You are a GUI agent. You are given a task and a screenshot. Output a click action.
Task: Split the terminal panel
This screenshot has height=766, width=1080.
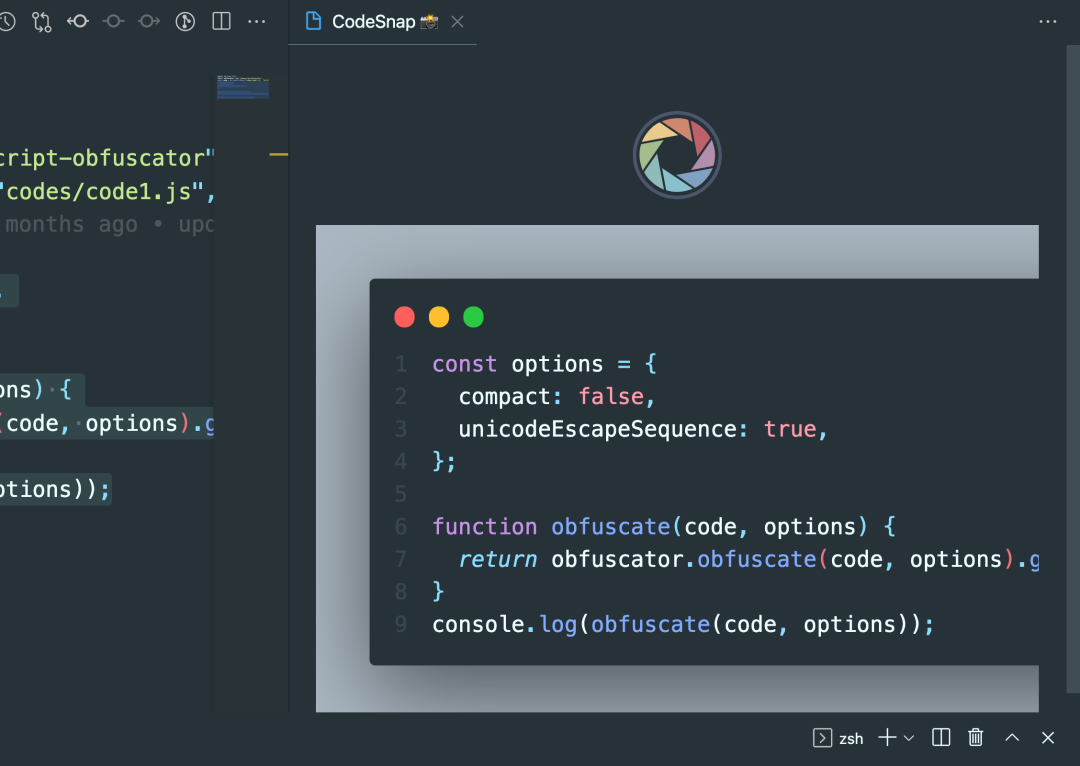pyautogui.click(x=941, y=738)
